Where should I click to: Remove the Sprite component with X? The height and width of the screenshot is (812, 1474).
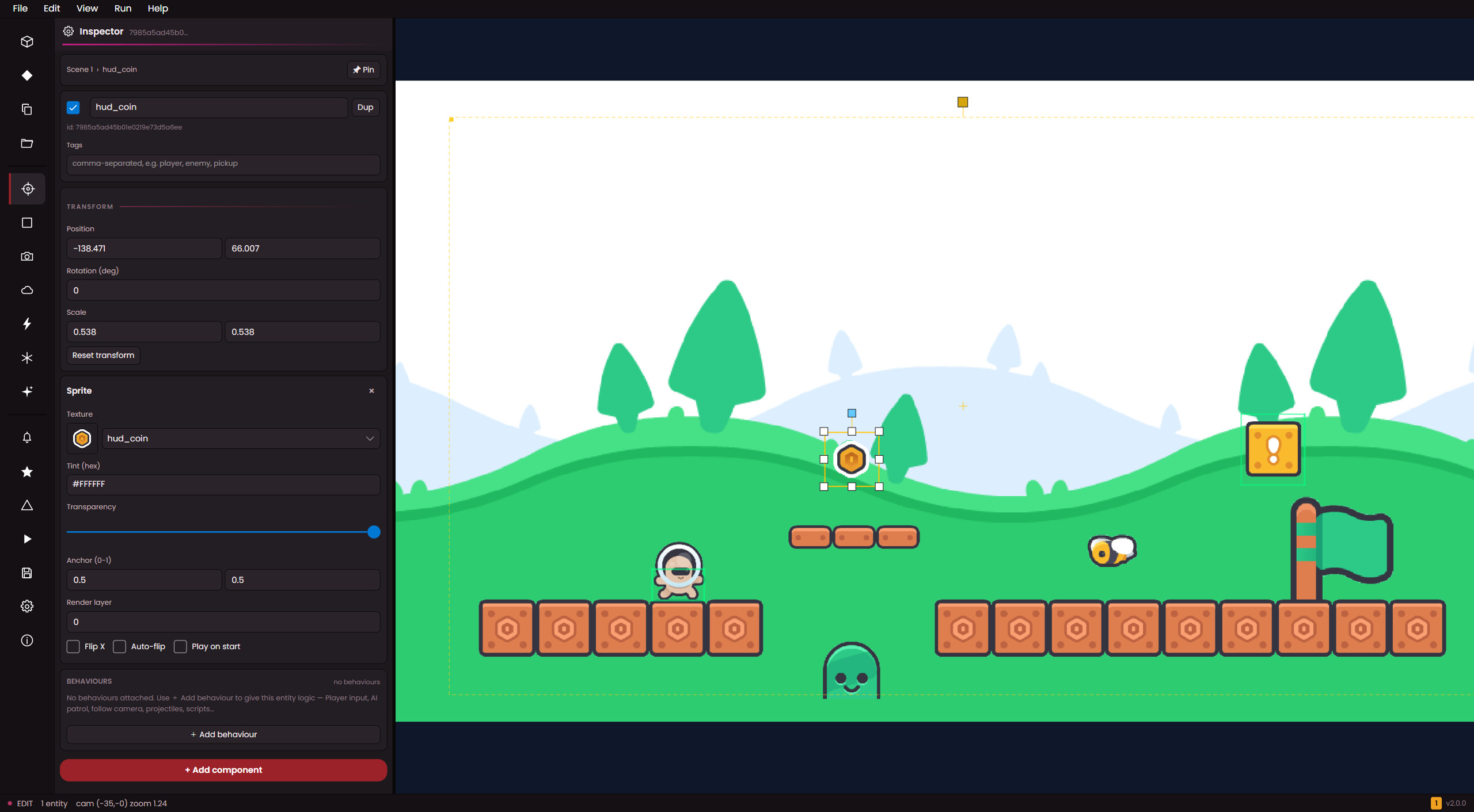371,391
